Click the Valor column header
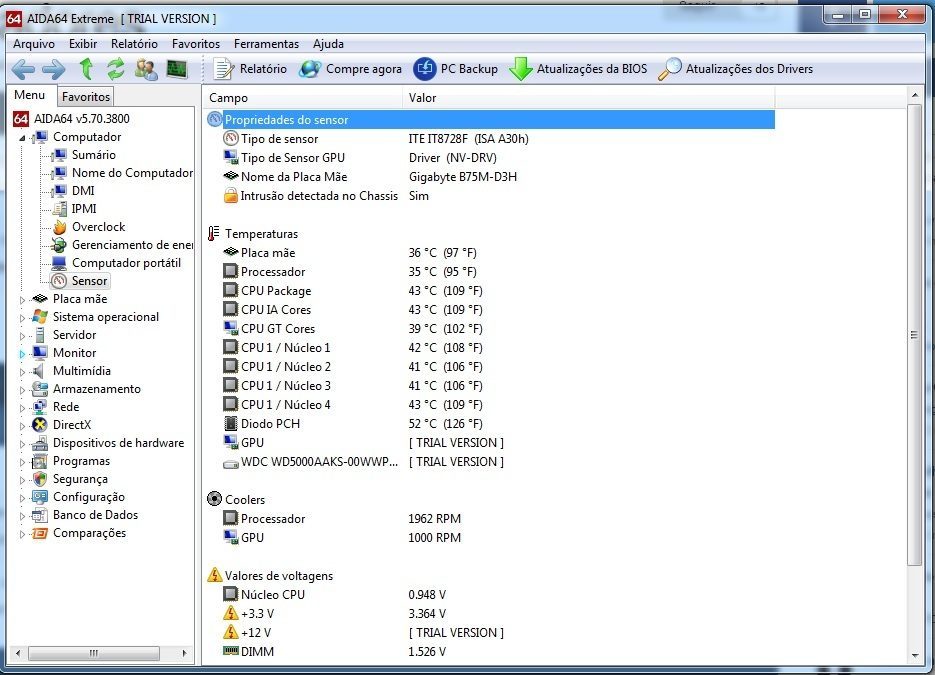This screenshot has height=675, width=935. tap(589, 98)
